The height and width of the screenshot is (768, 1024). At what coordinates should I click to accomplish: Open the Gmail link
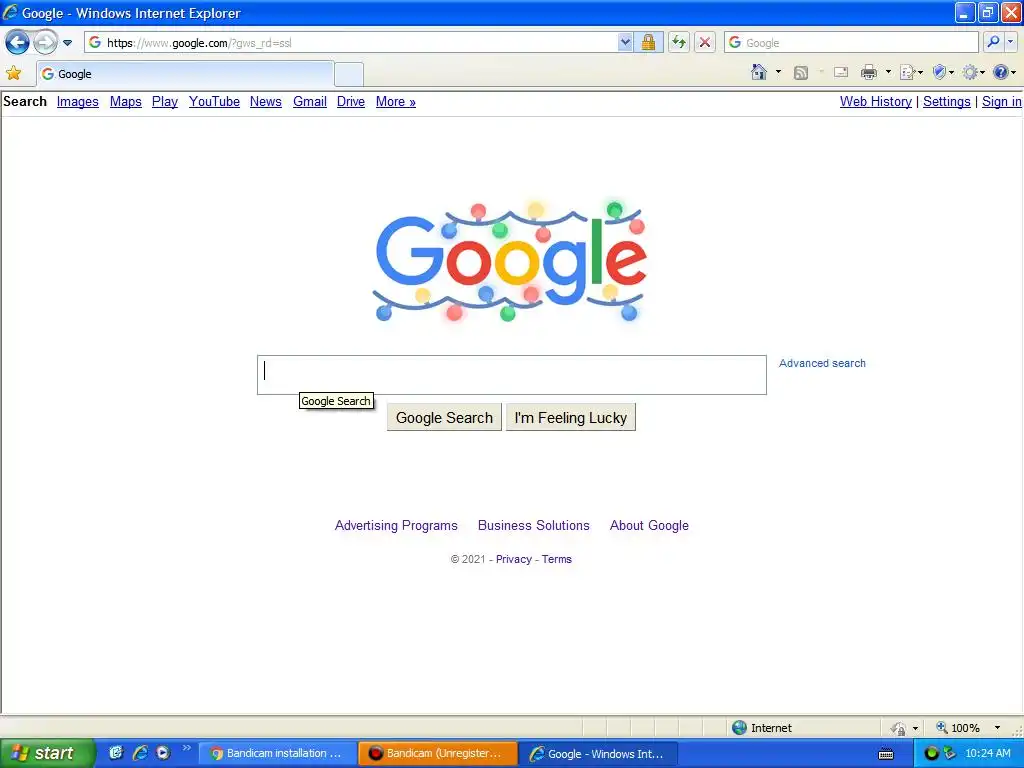coord(310,102)
